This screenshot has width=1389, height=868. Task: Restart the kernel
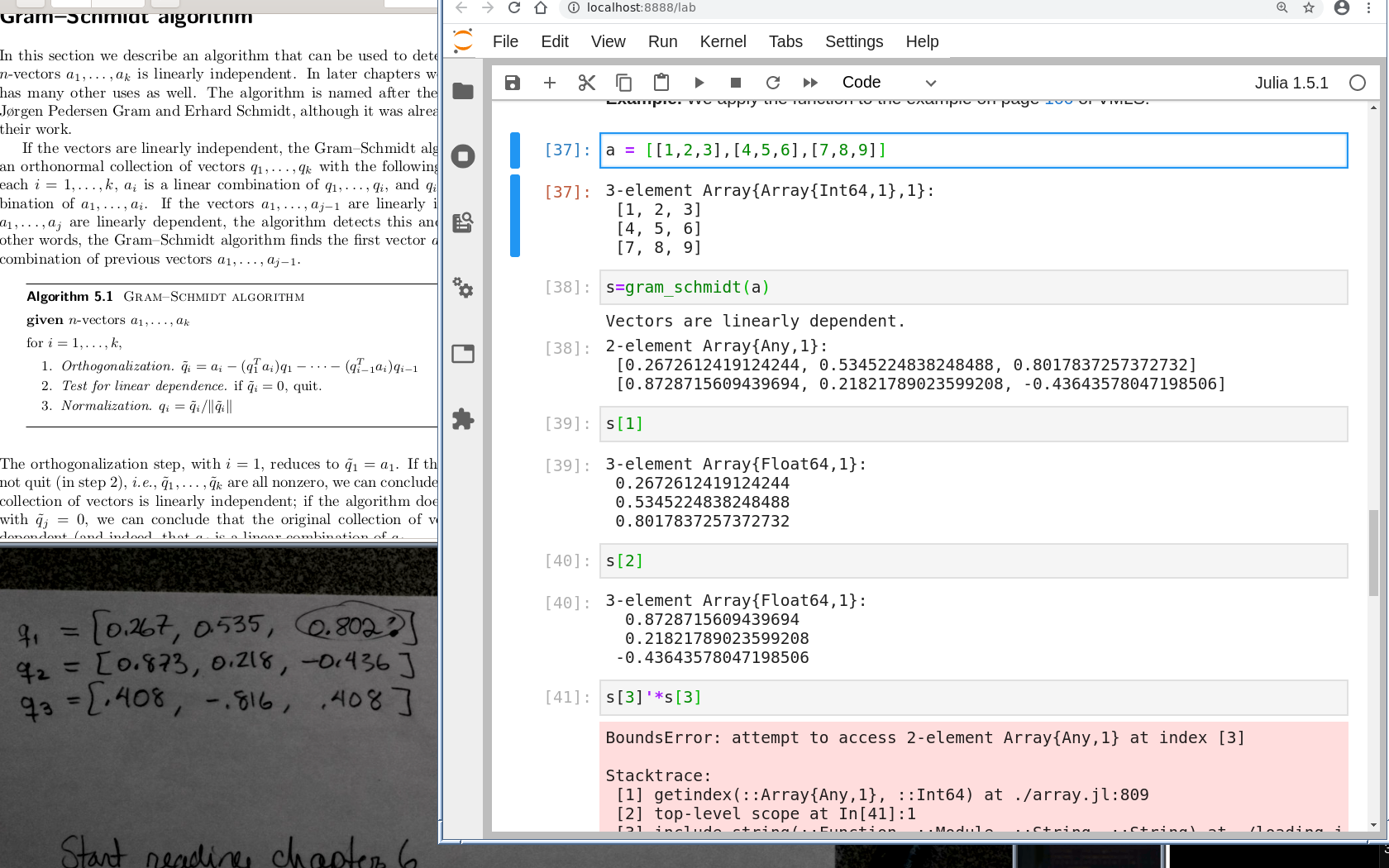(x=773, y=83)
